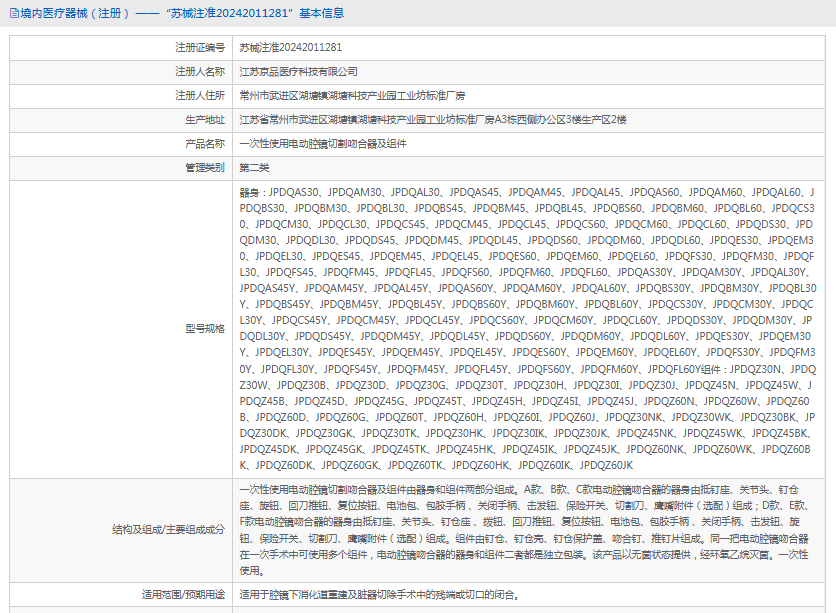Click the 型号规格 label
The image size is (836, 613).
coord(205,328)
